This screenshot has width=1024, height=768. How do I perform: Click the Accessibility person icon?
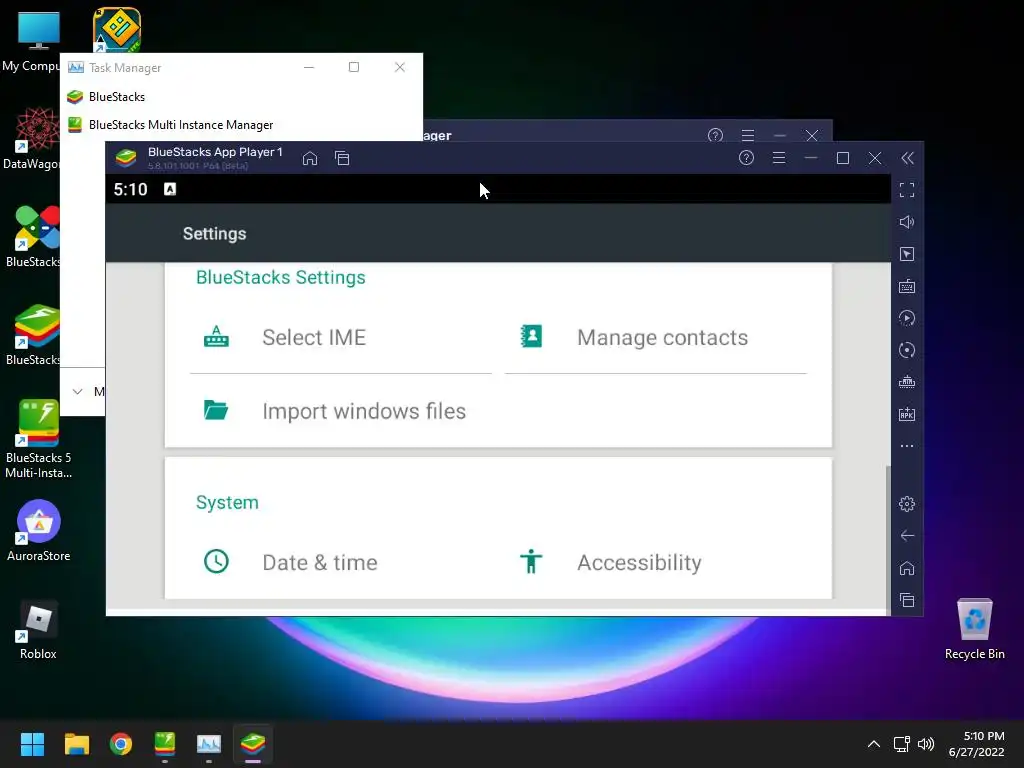[531, 562]
